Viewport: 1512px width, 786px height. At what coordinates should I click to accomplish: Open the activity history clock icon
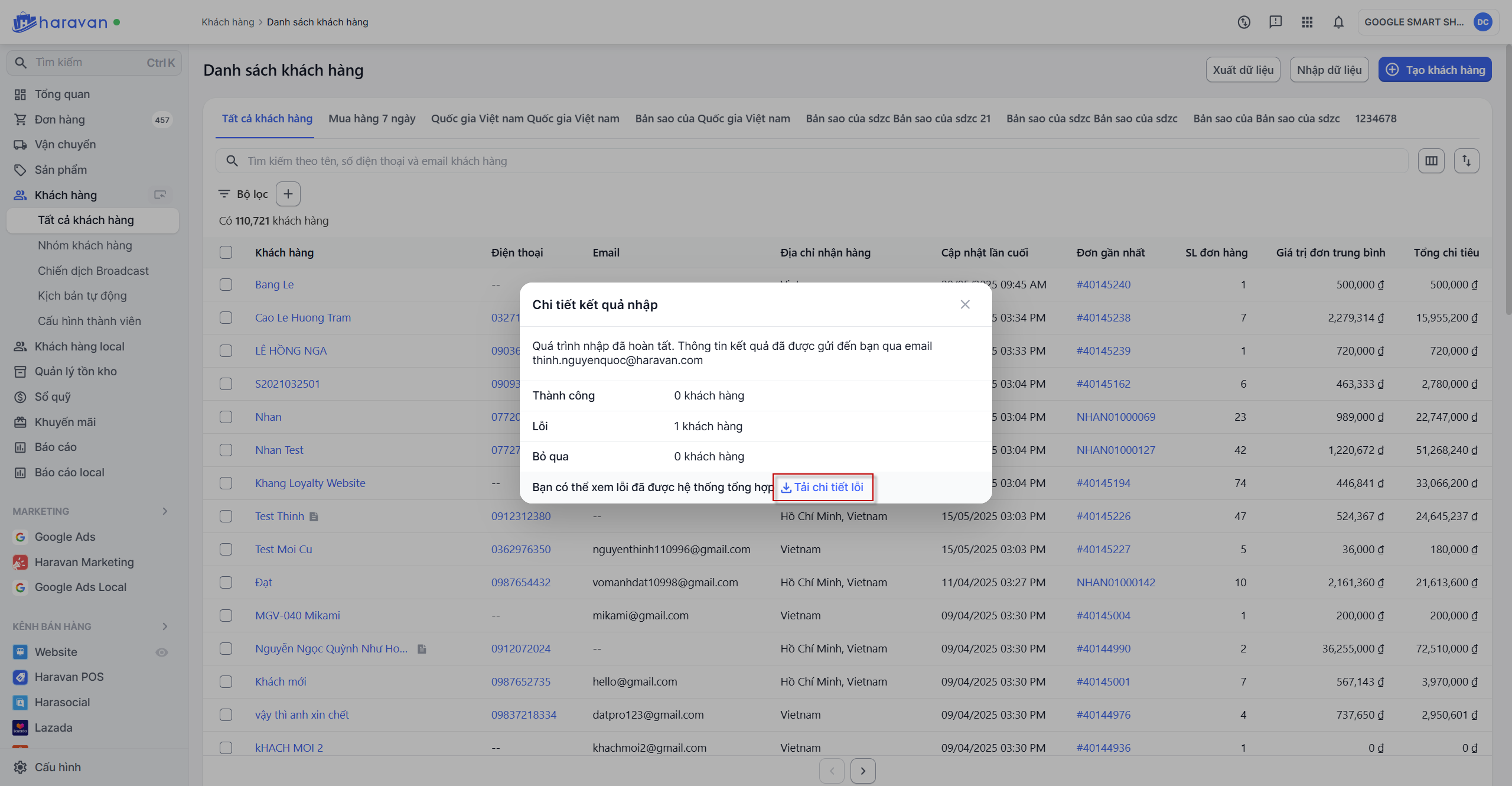pos(1244,22)
